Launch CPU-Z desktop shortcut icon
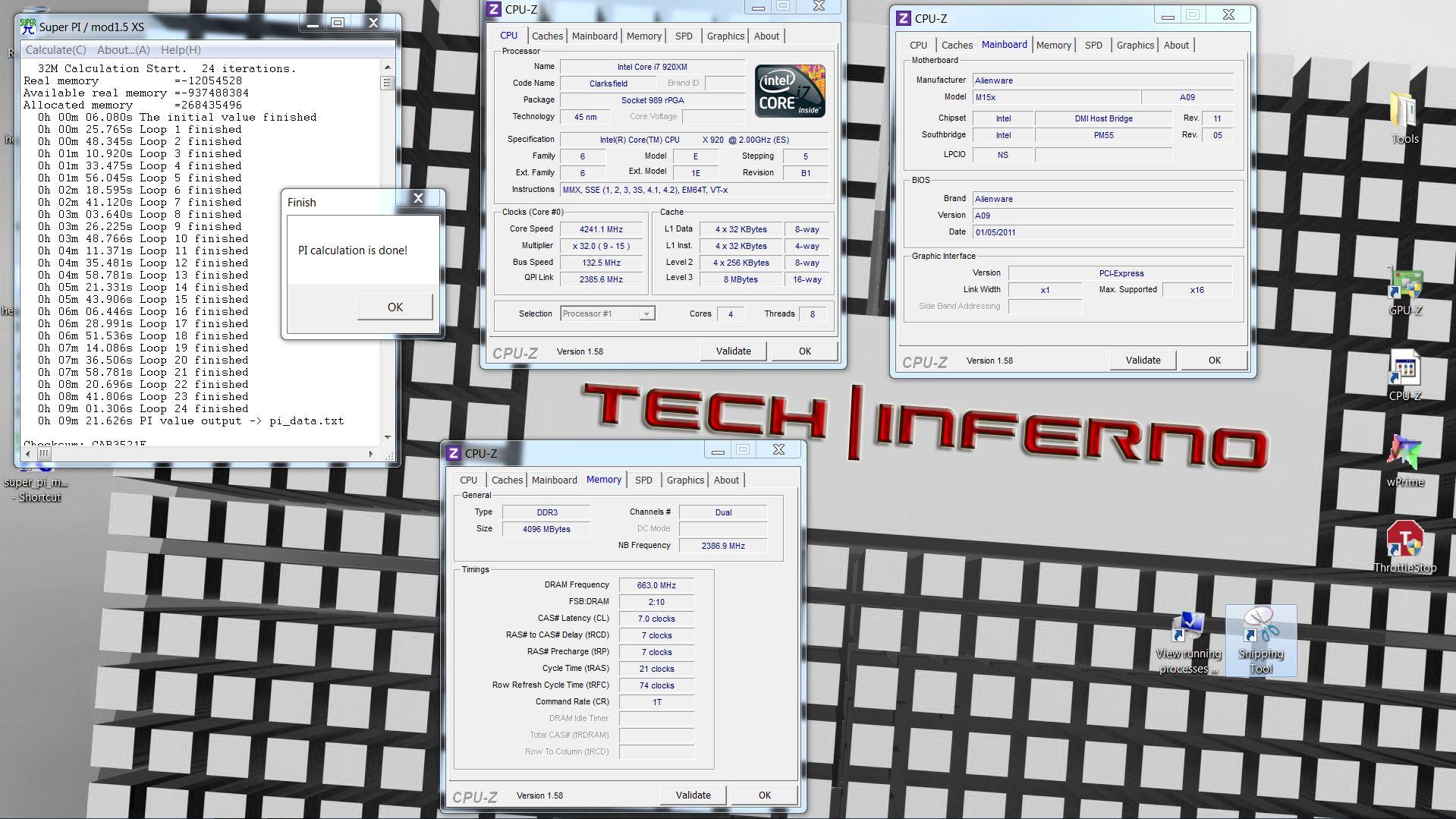The width and height of the screenshot is (1456, 819). point(1404,375)
